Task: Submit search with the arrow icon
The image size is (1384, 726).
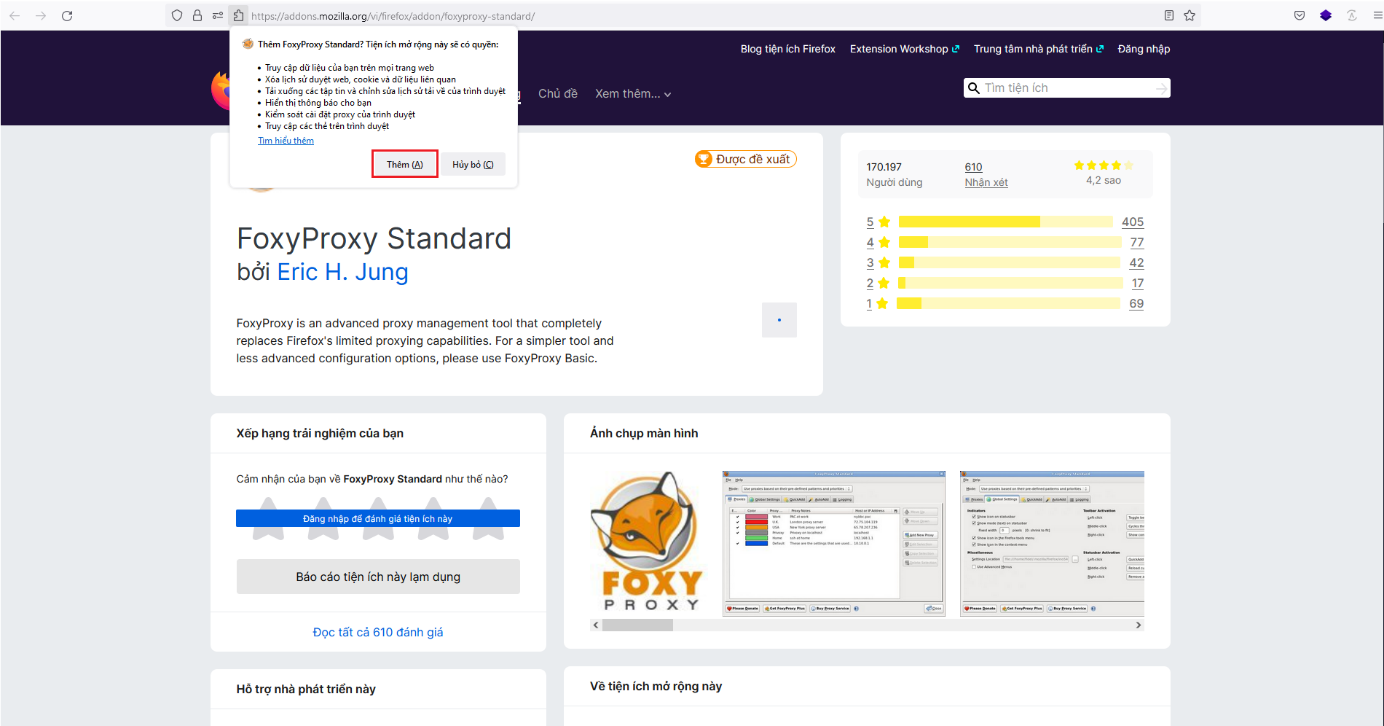Action: click(x=1160, y=88)
